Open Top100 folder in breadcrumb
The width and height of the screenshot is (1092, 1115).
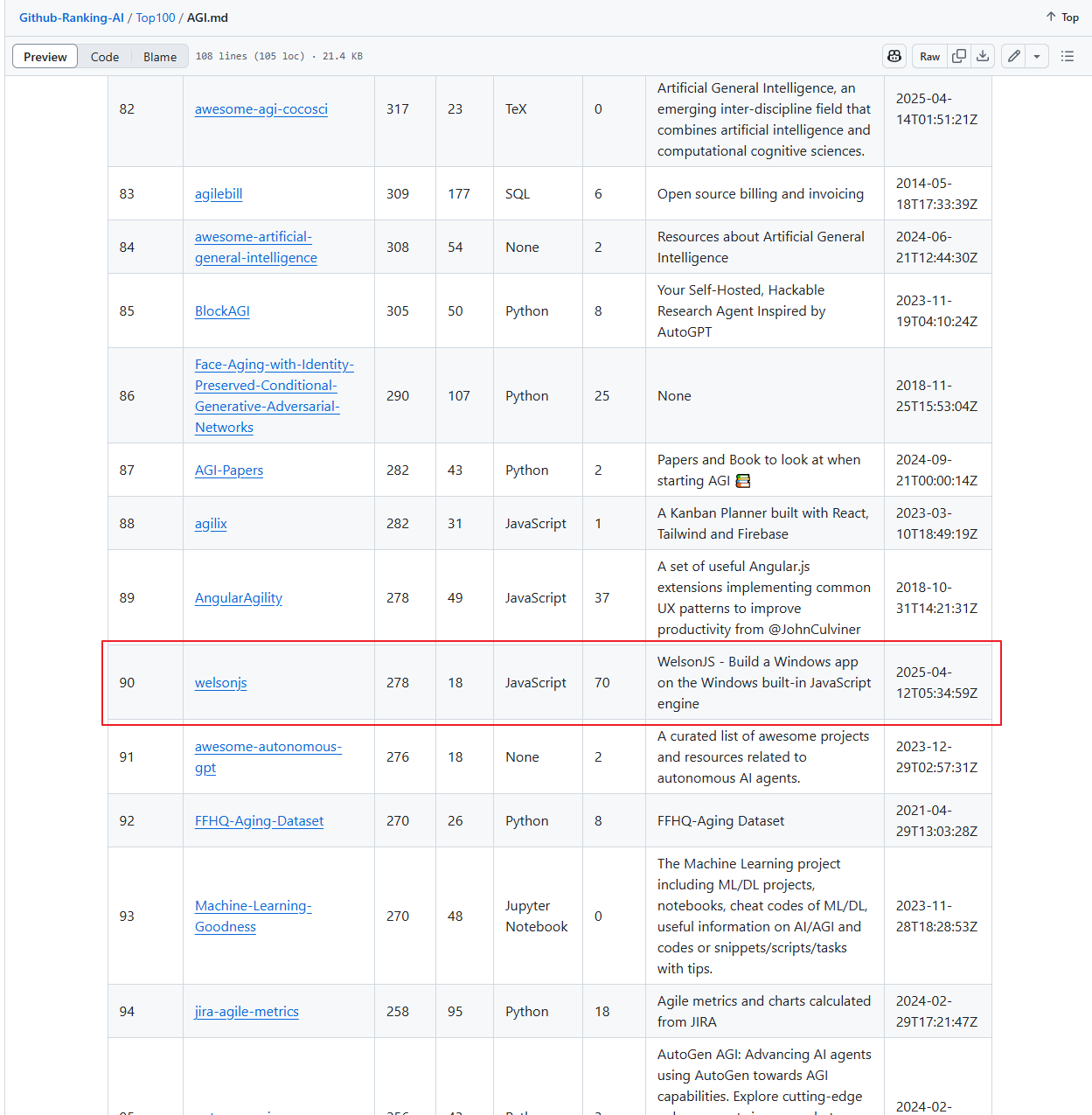click(x=156, y=17)
